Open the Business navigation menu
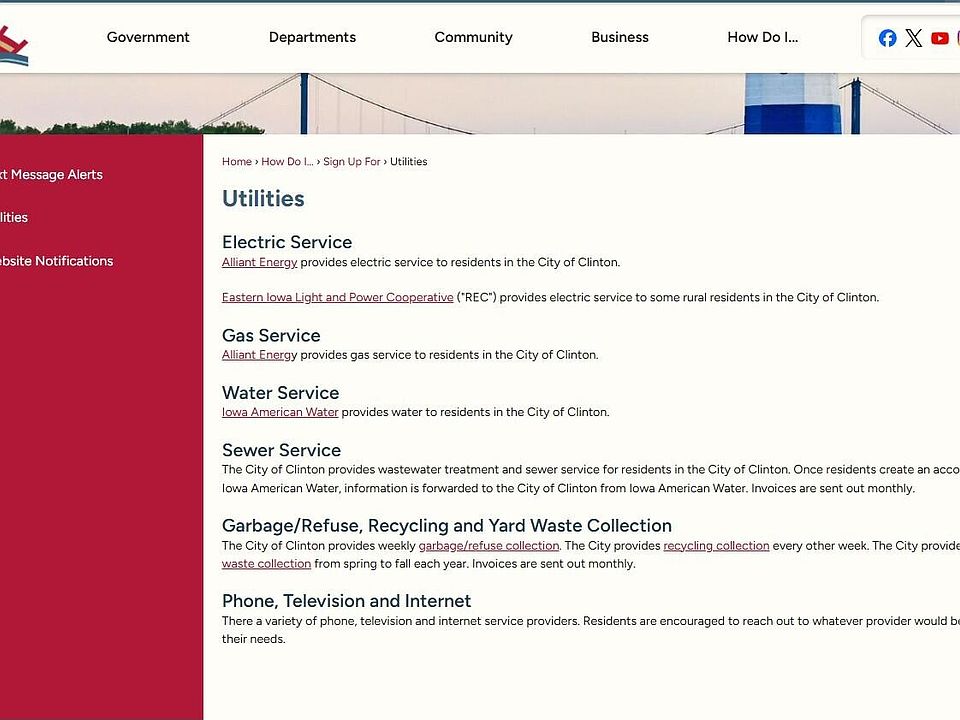 (x=619, y=37)
